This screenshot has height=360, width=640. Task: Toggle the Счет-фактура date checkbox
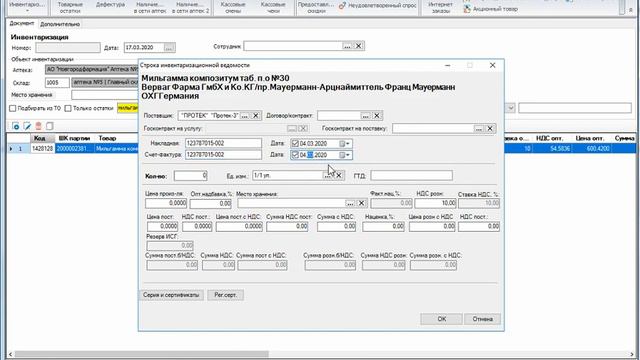(x=295, y=155)
